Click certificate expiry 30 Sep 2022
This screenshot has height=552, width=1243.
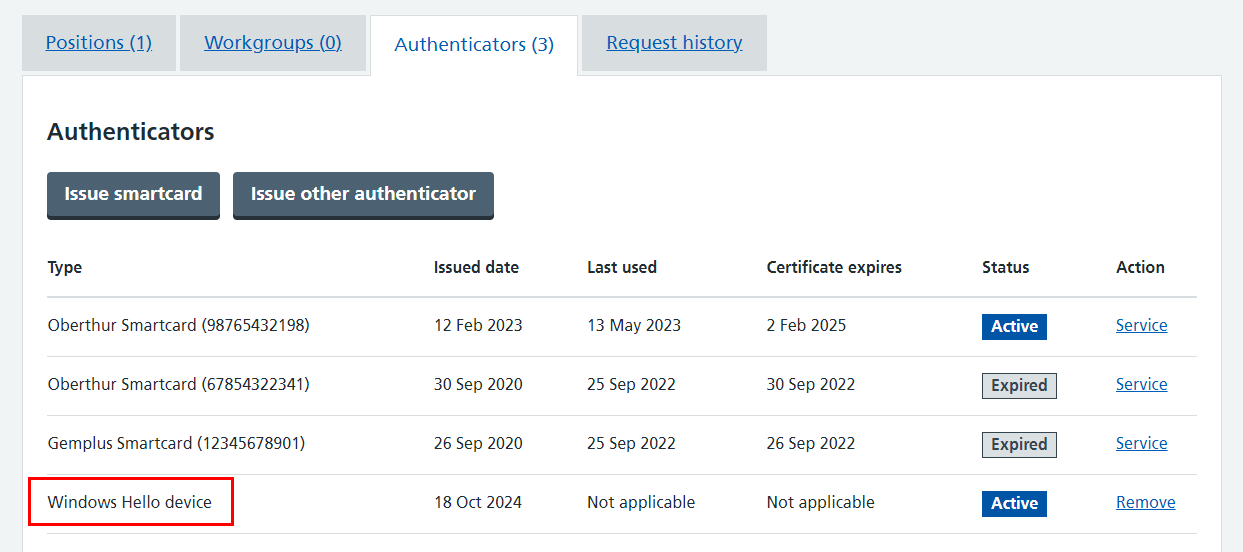point(811,385)
